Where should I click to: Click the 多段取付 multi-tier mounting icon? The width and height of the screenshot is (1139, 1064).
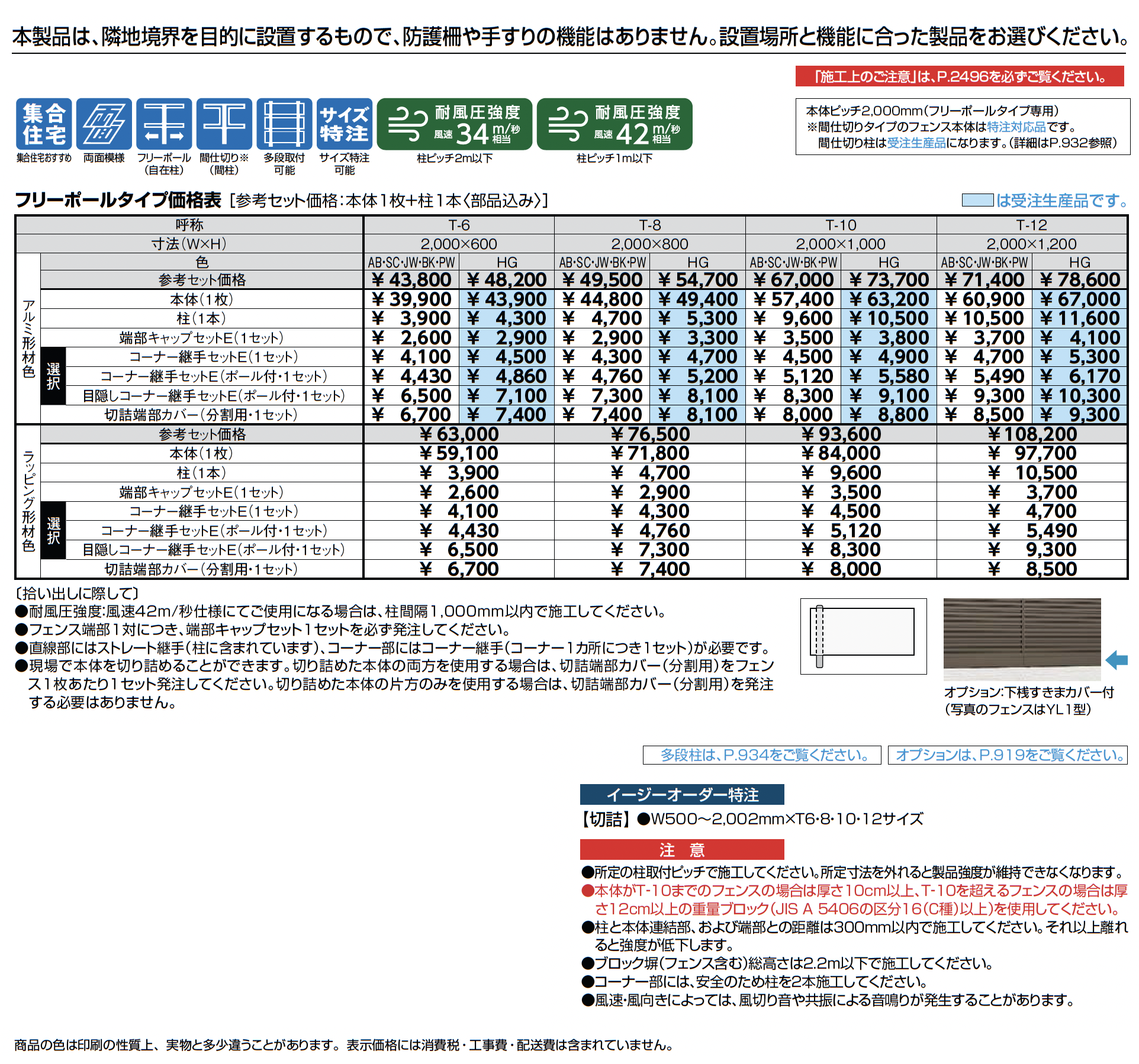pos(284,124)
